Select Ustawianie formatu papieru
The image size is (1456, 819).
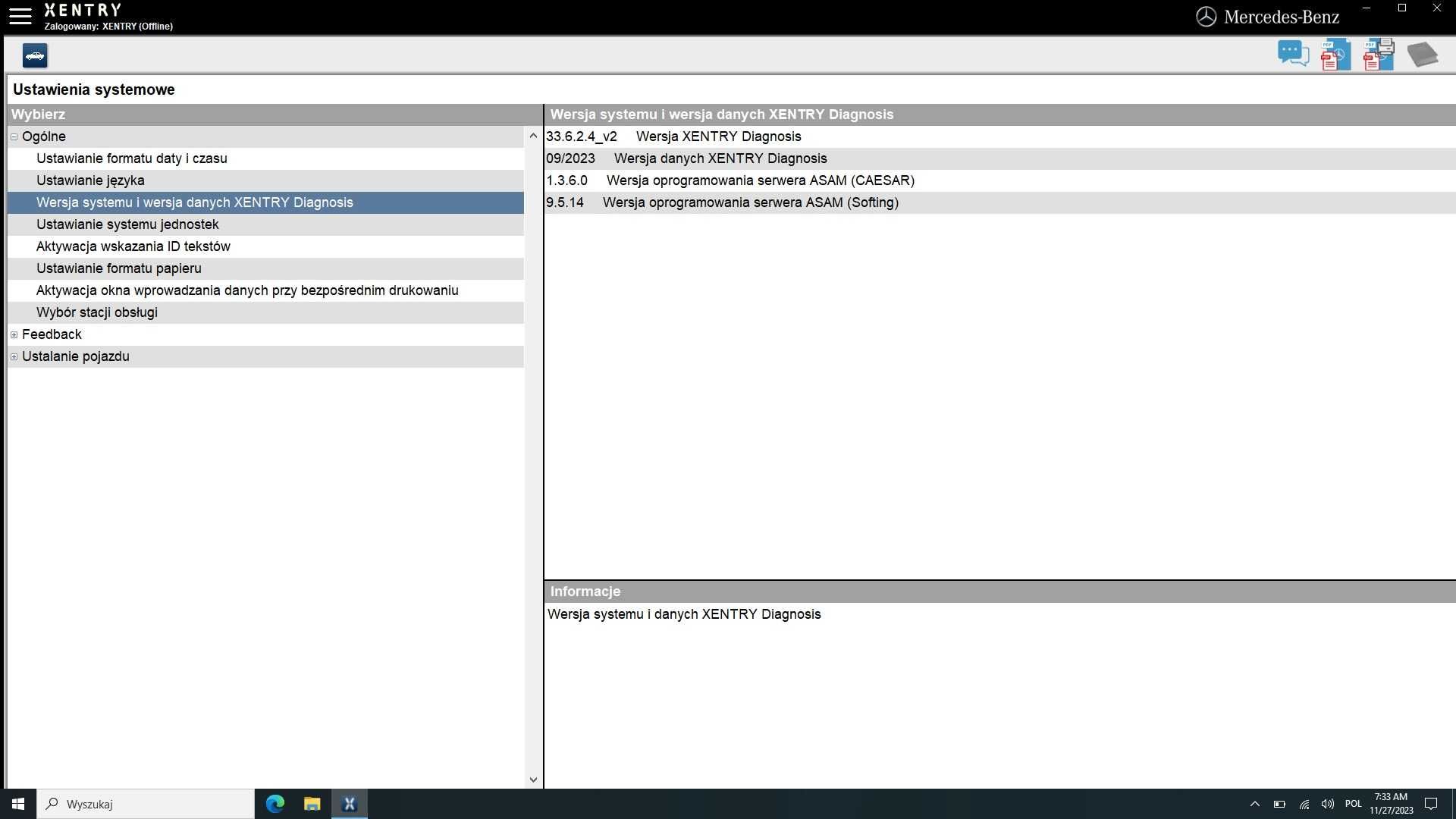click(x=265, y=268)
